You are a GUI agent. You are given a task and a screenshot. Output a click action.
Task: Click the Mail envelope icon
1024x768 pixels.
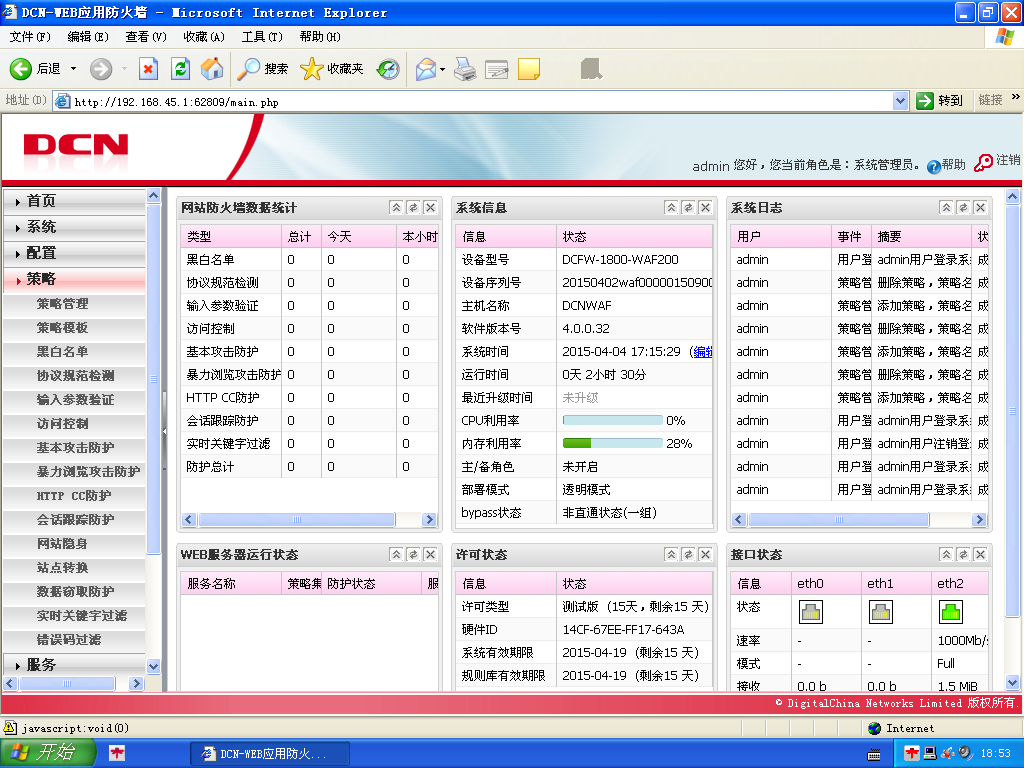[425, 69]
